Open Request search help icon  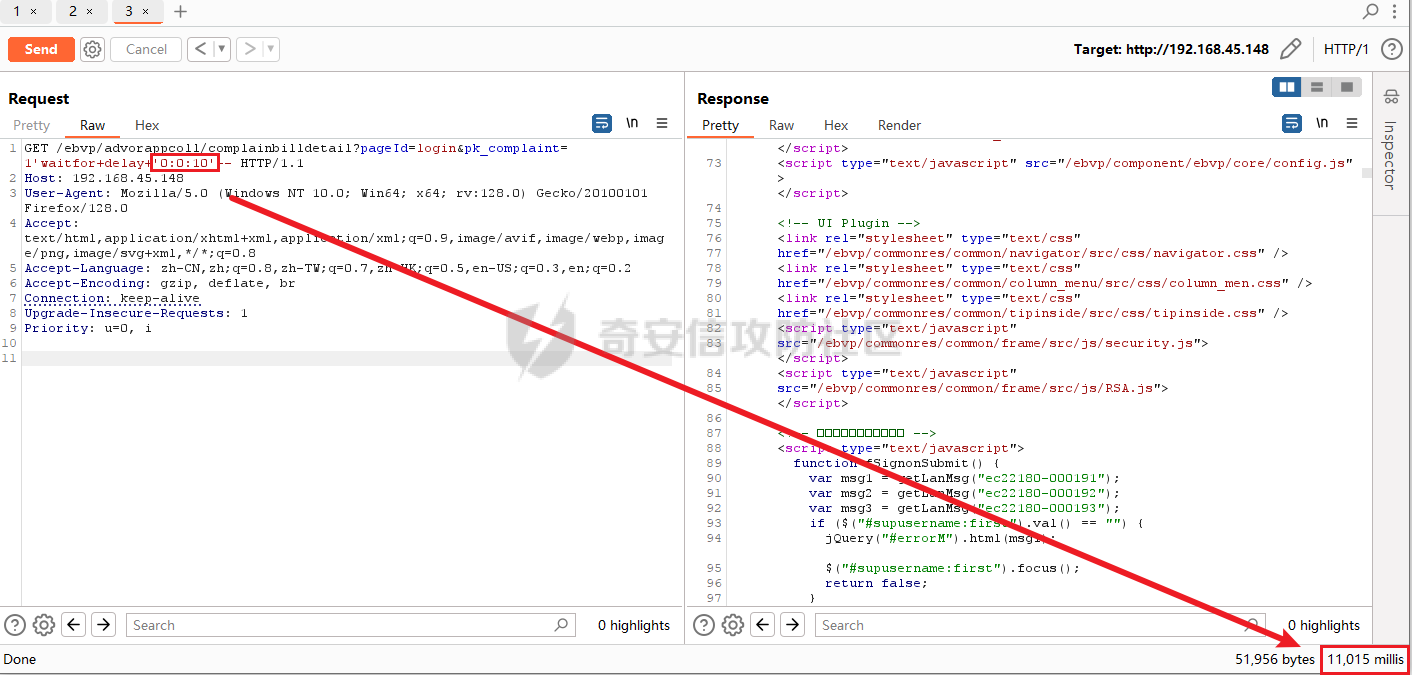14,625
